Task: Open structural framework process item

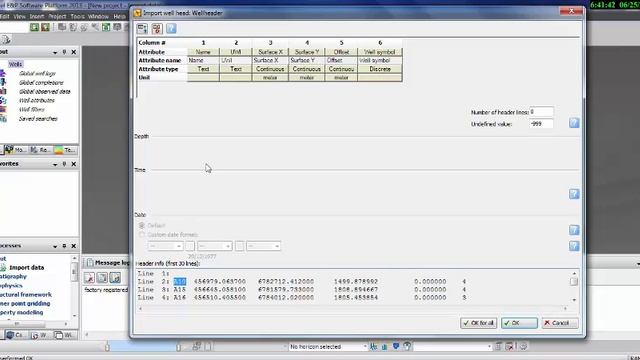Action: pyautogui.click(x=26, y=295)
